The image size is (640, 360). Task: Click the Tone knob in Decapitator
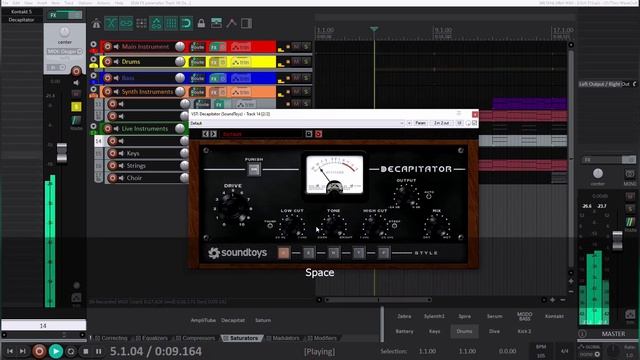[333, 225]
